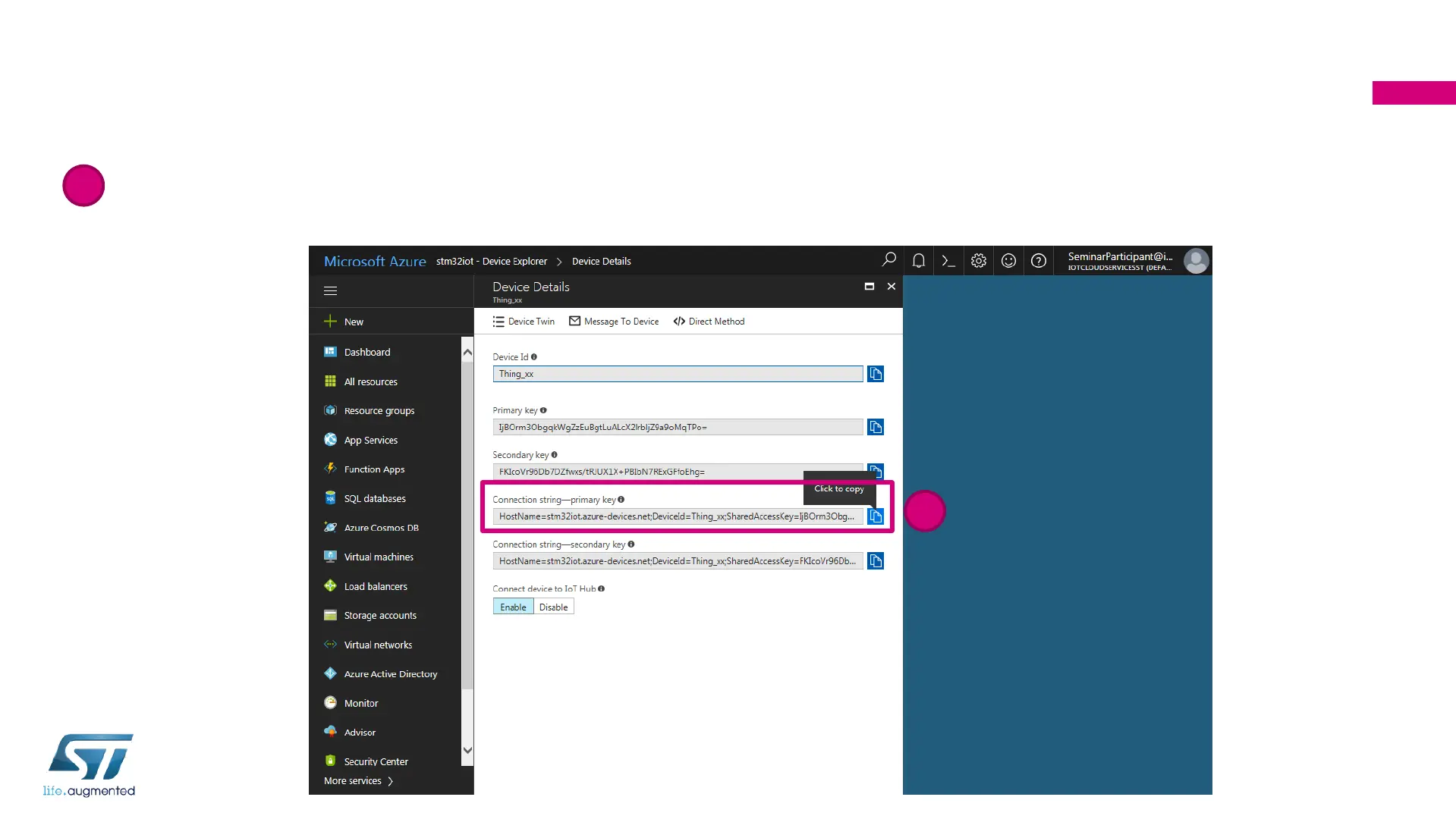
Task: Click the Advisor cloud icon
Action: 330,732
